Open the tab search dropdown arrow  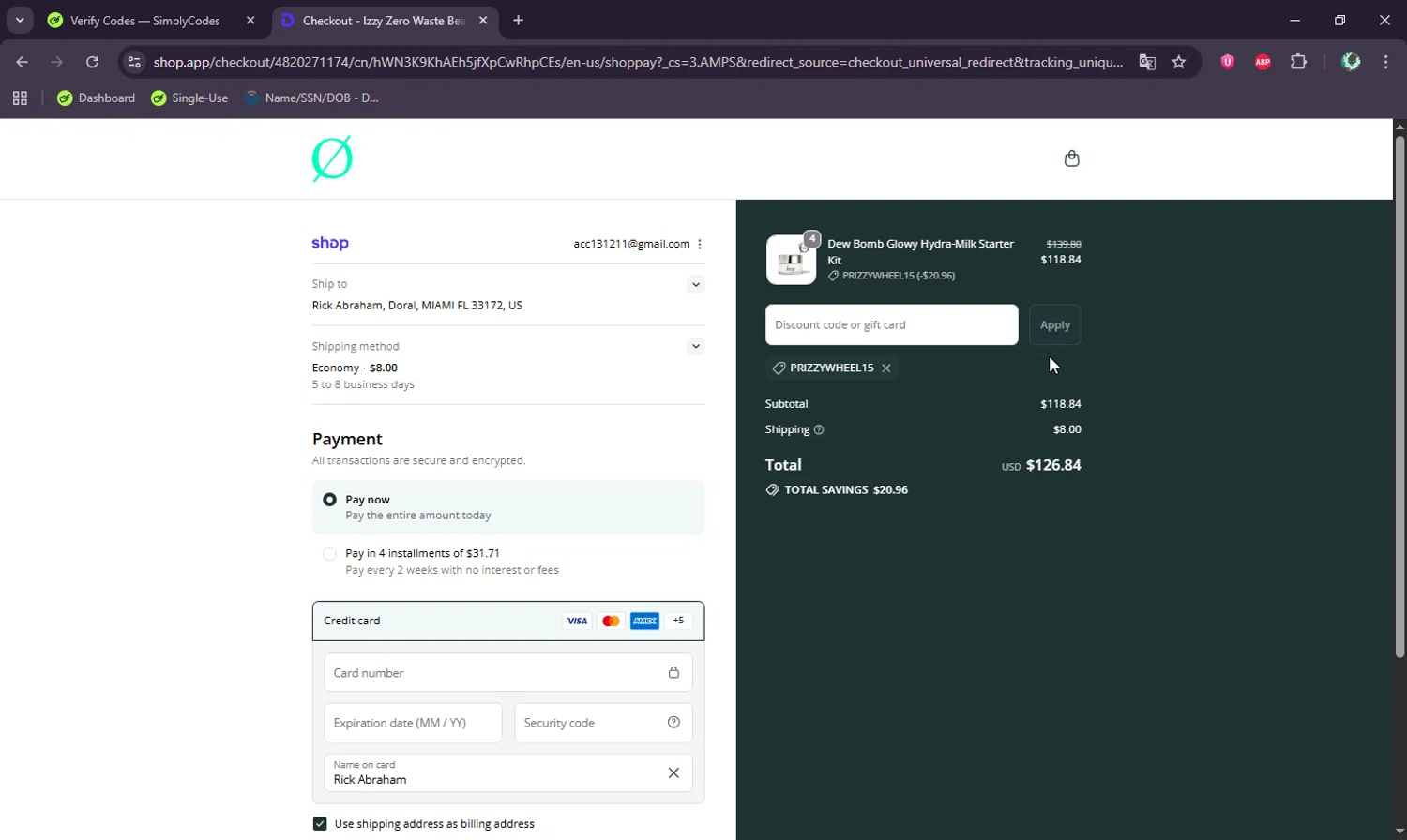tap(20, 20)
